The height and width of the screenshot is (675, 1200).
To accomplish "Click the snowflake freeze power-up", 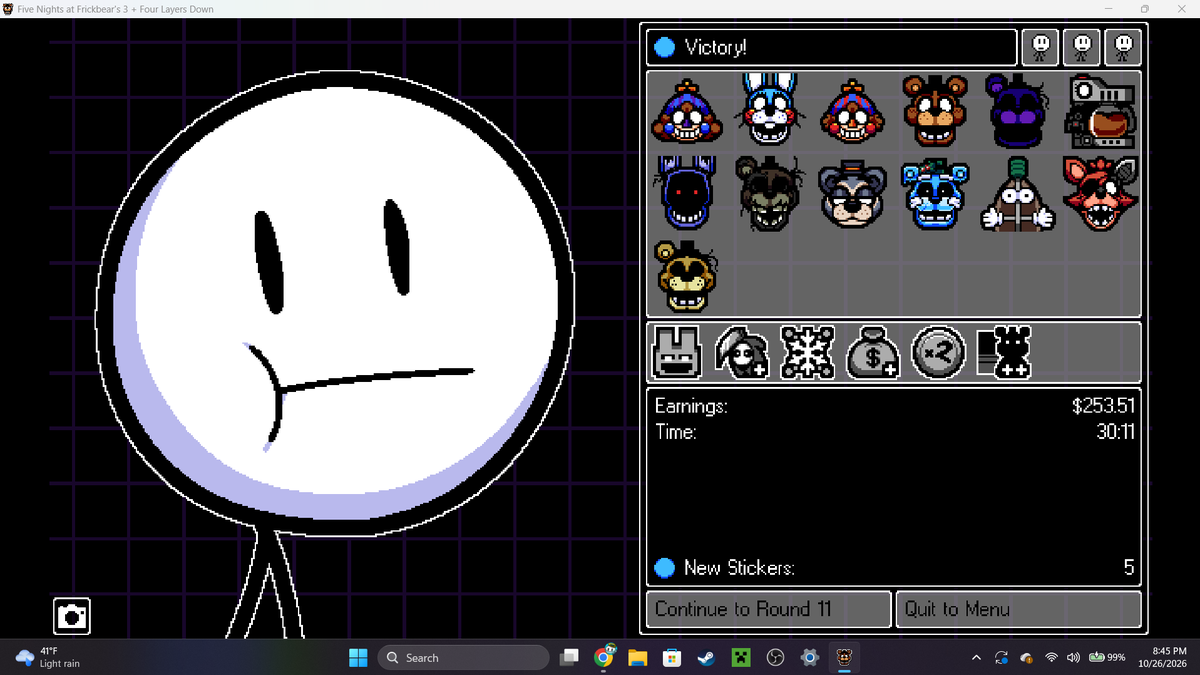I will click(x=806, y=353).
